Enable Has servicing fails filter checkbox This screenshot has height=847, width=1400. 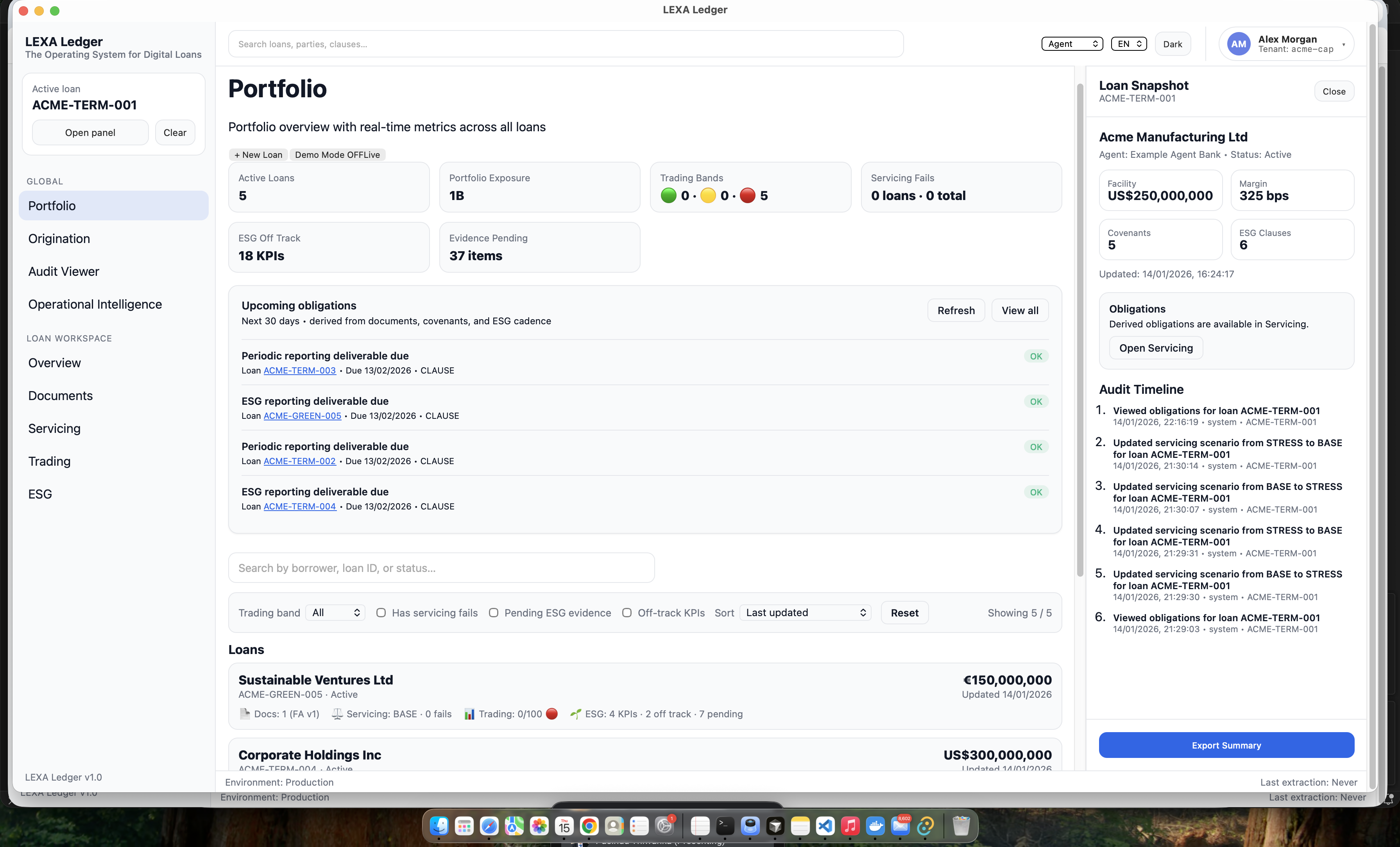[x=381, y=612]
